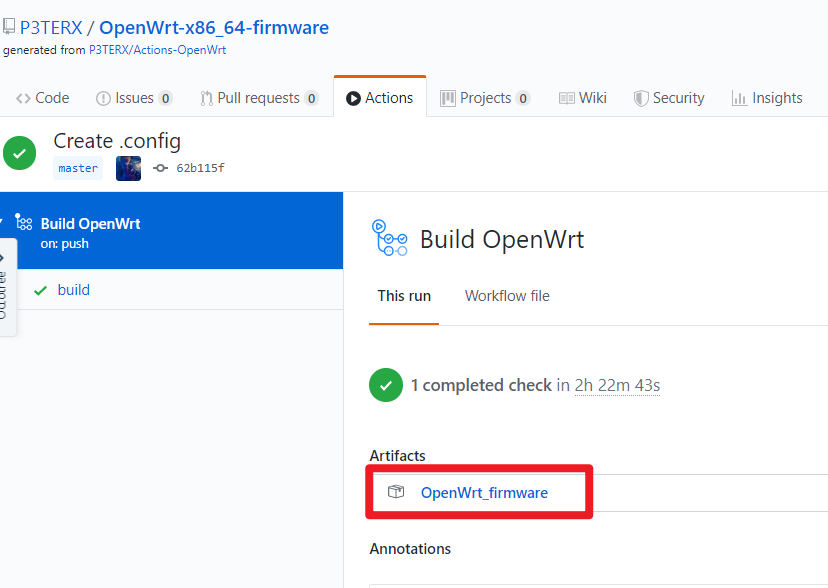Switch to the Issues tab

pyautogui.click(x=134, y=98)
